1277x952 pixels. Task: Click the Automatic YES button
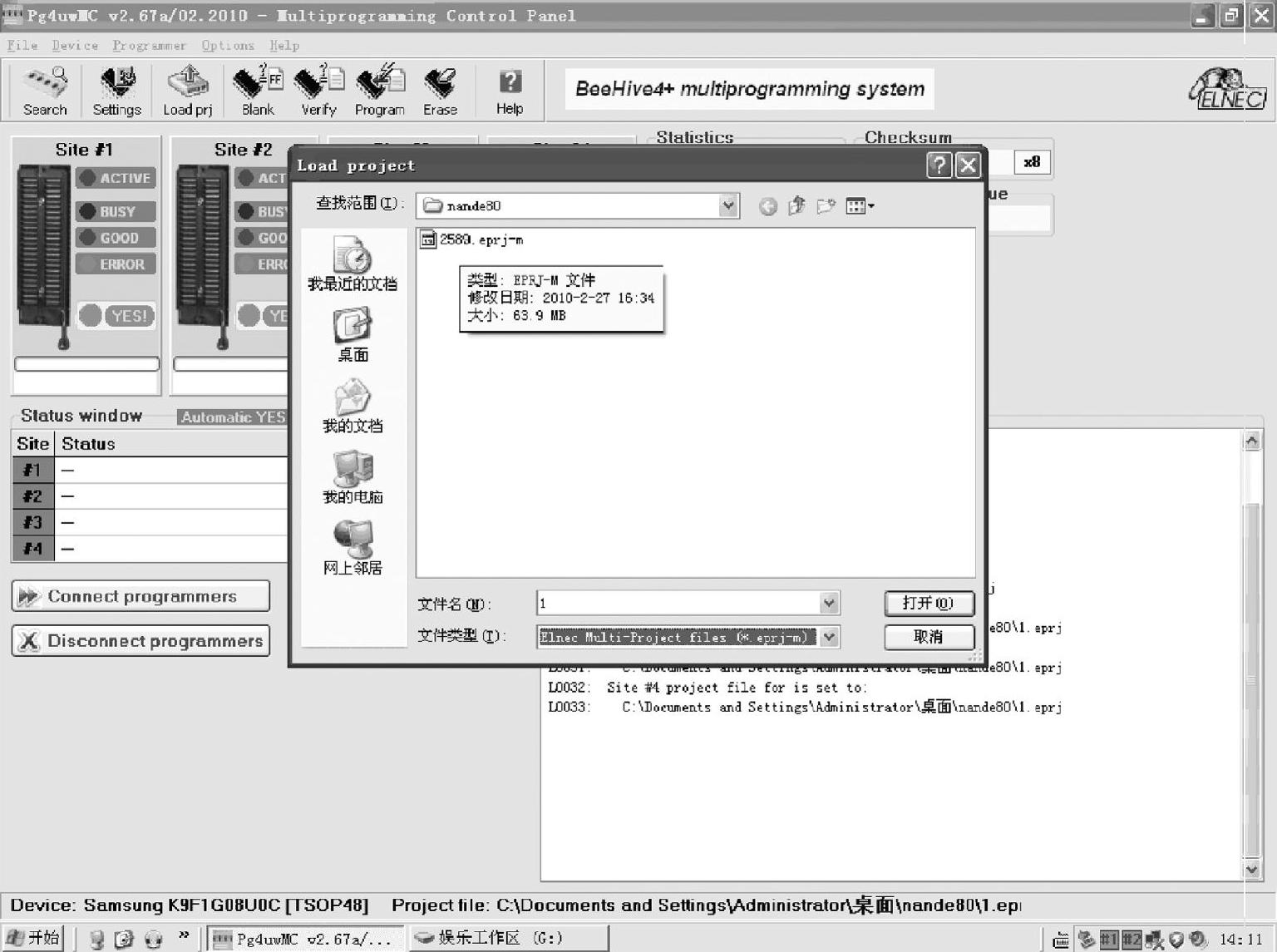coord(233,417)
